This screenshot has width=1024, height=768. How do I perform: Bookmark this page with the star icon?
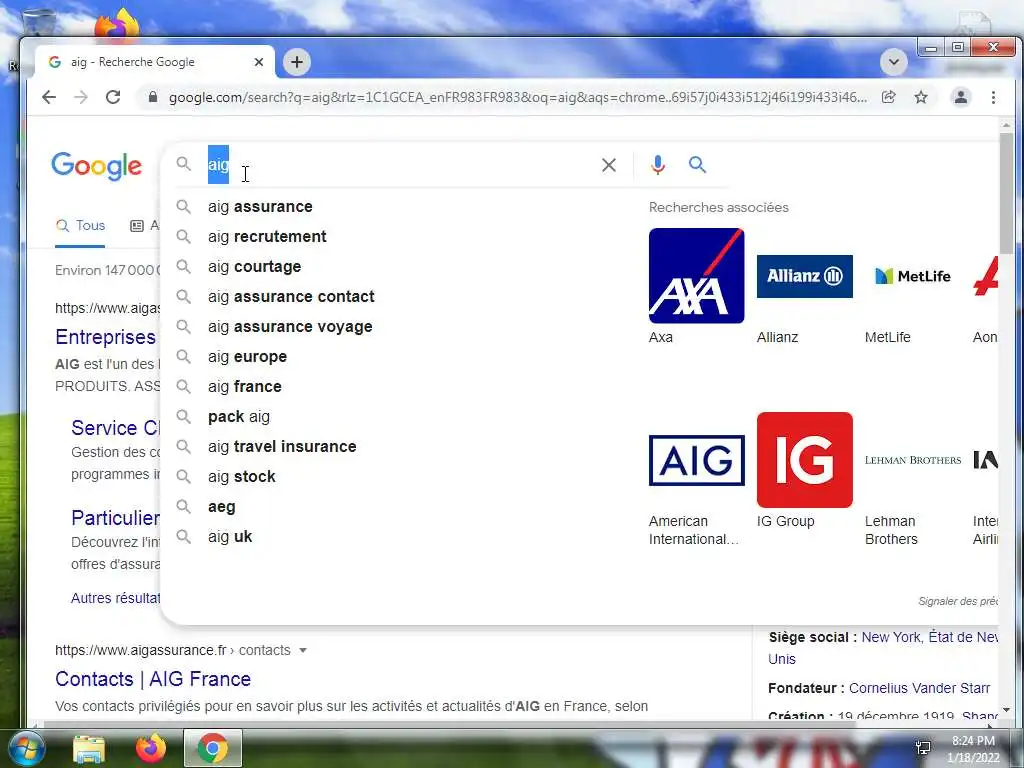point(921,97)
